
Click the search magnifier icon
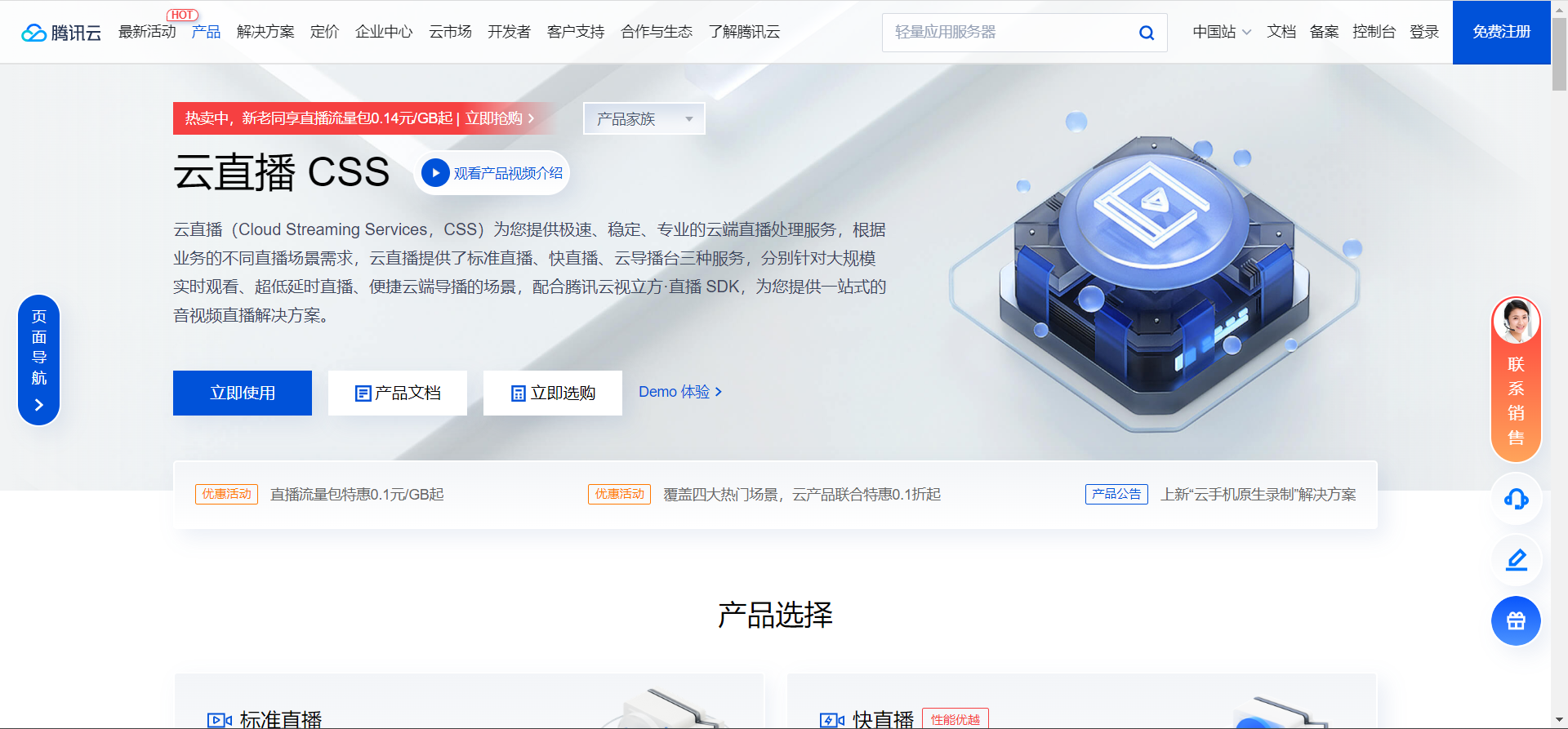(1147, 33)
